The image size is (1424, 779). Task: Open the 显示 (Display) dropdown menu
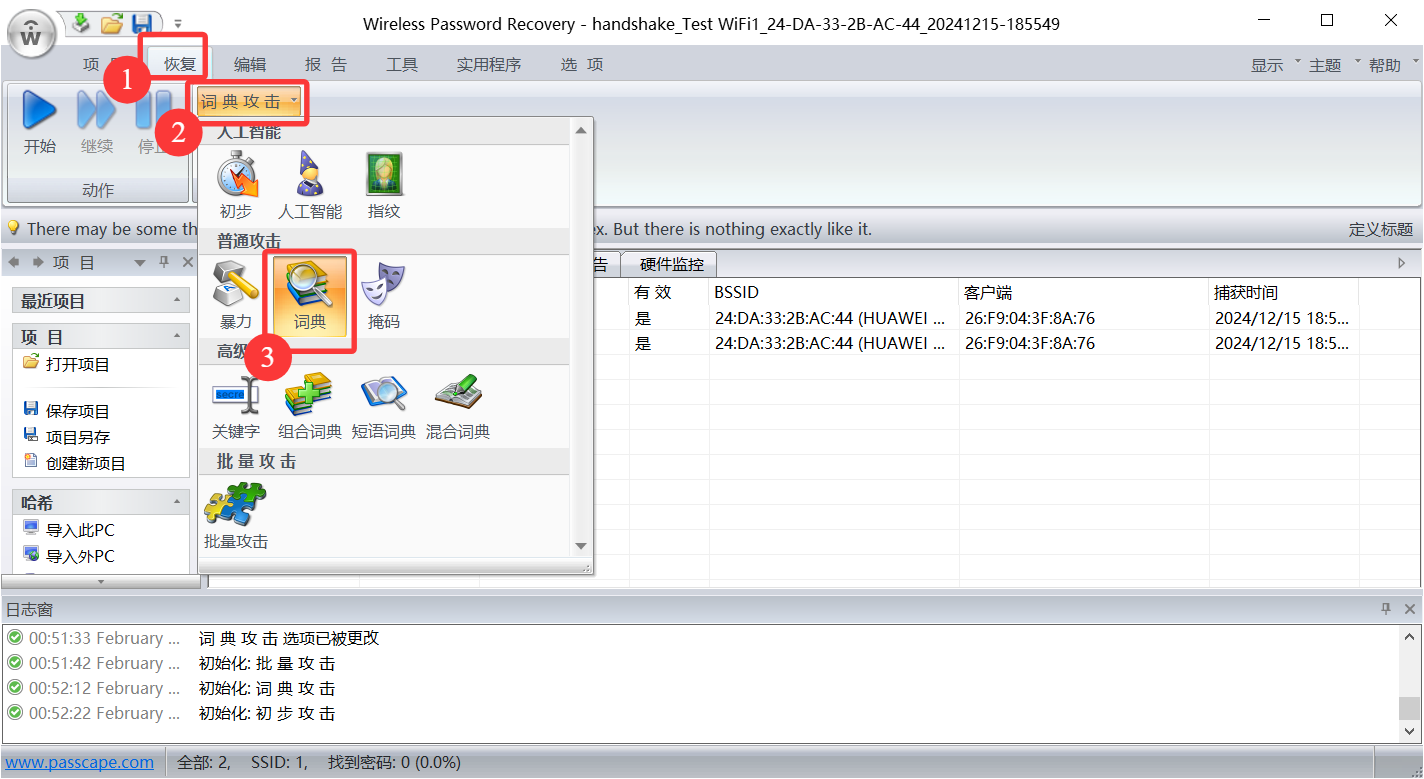pos(1274,65)
